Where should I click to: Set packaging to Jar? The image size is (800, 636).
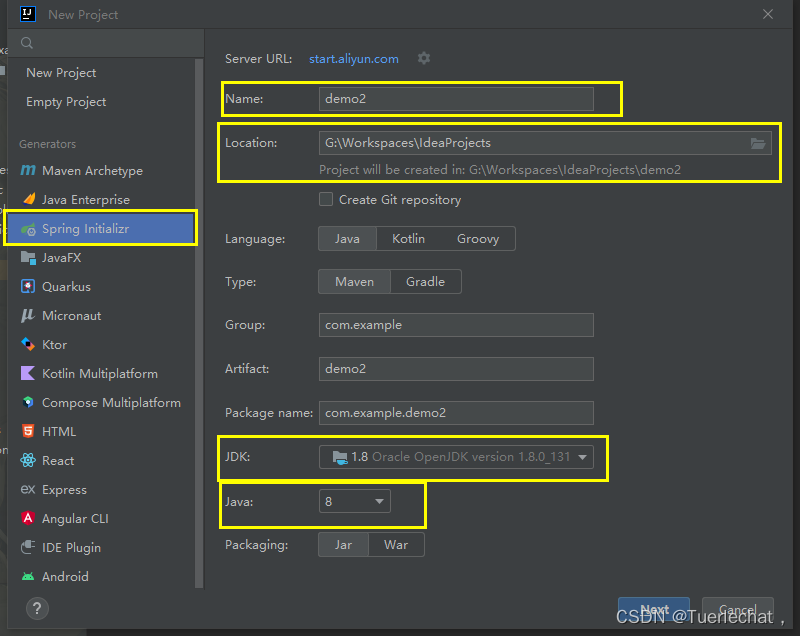pos(343,545)
